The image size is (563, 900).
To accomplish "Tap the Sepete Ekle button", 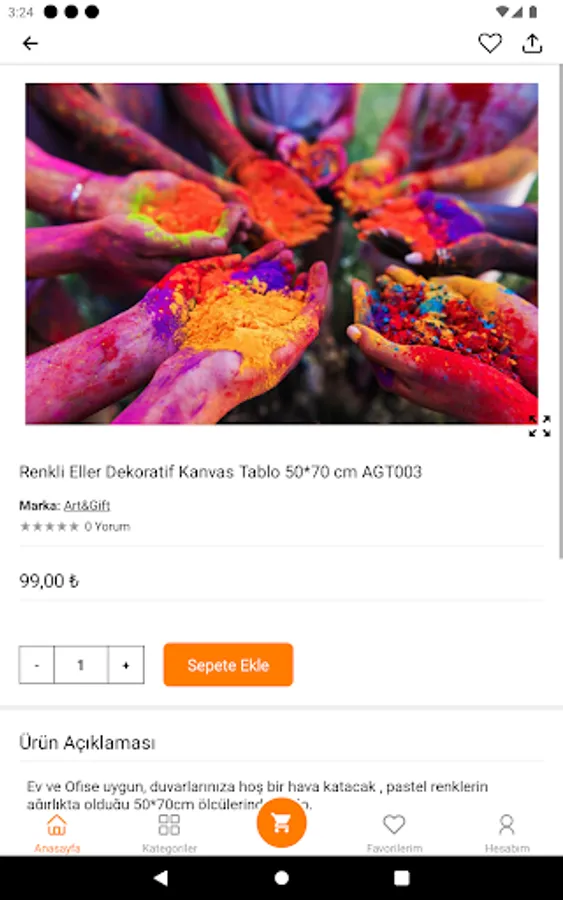I will [228, 665].
